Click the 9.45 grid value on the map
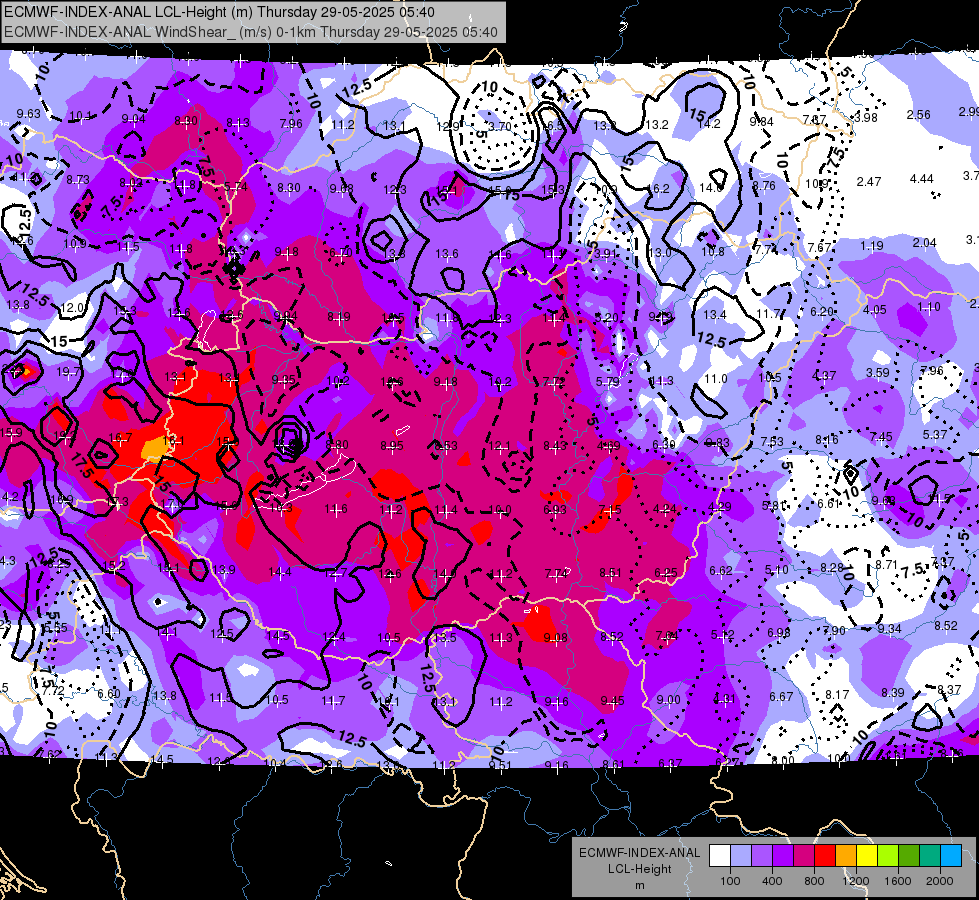Image resolution: width=979 pixels, height=900 pixels. (612, 701)
